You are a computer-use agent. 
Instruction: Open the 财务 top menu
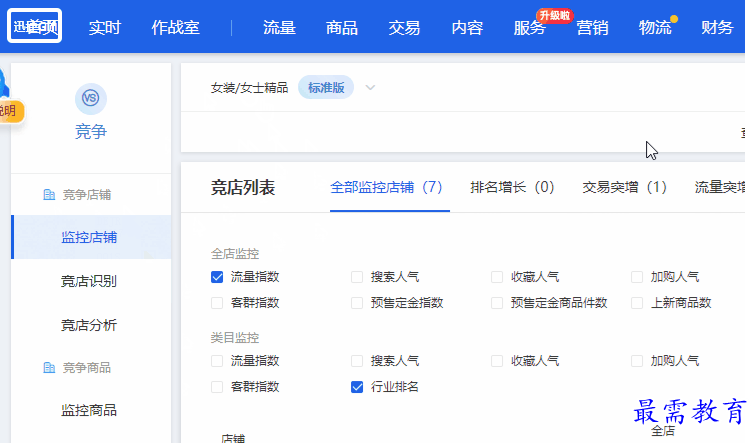pos(717,27)
